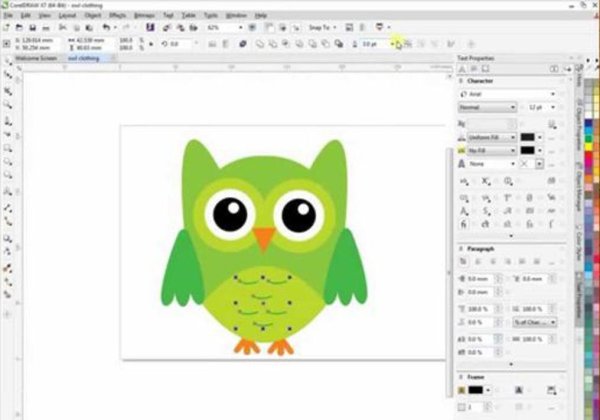This screenshot has height=420, width=600.
Task: Click the Weld shapes icon
Action: pyautogui.click(x=260, y=44)
